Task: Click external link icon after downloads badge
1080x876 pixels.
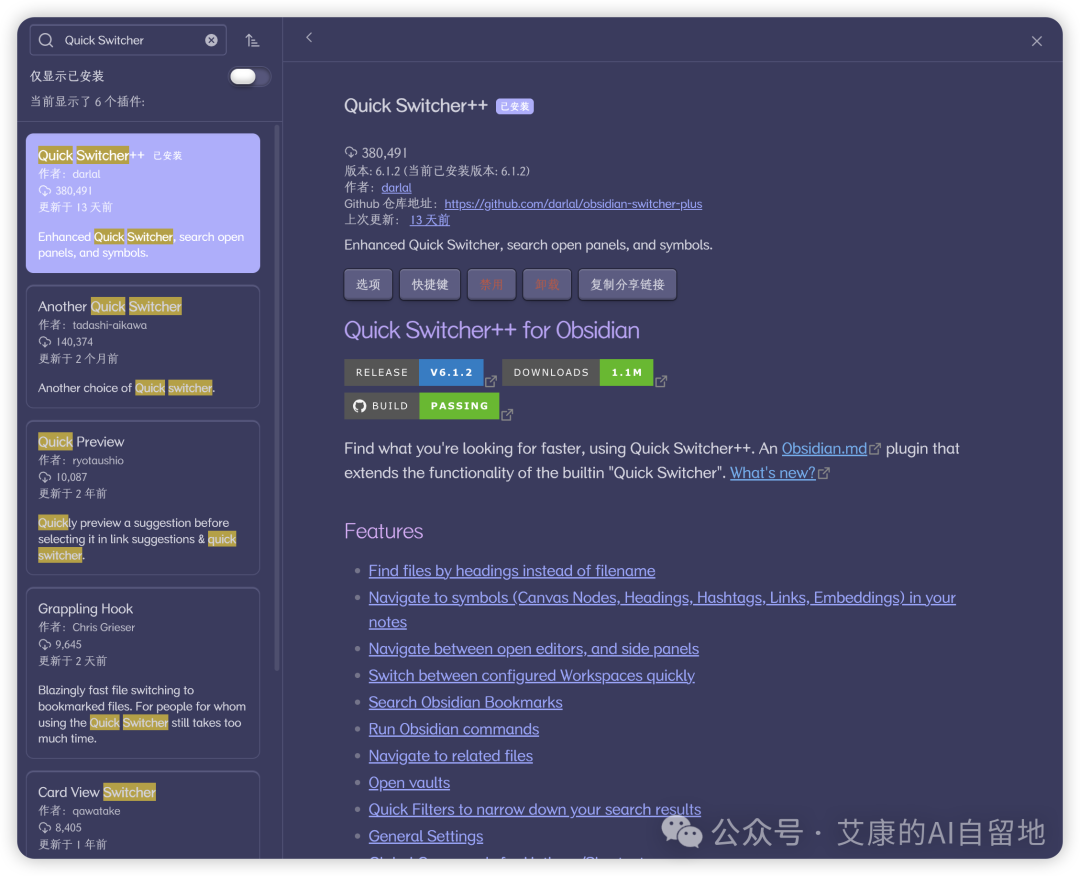Action: [x=661, y=381]
